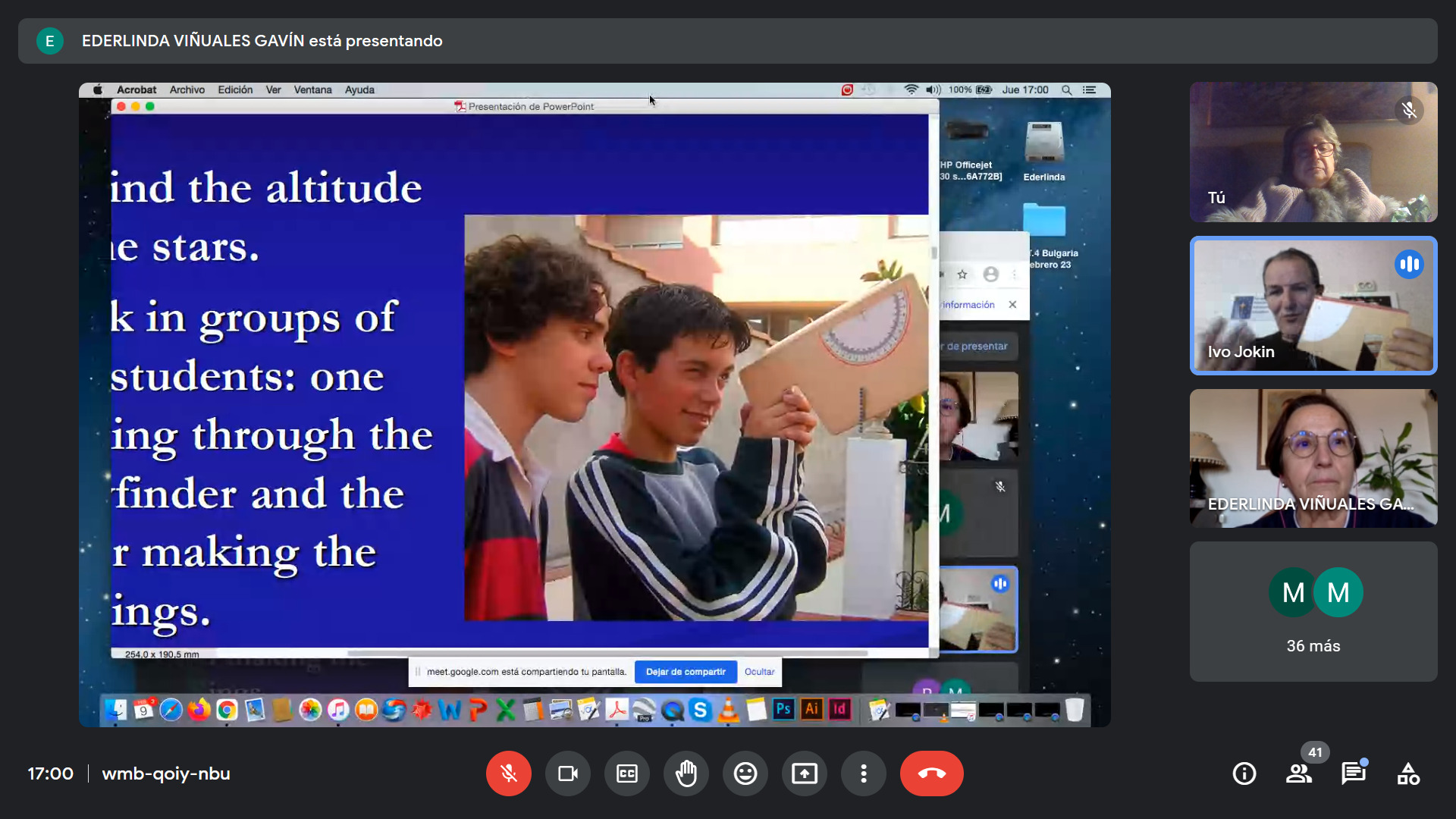
Task: Select EDERLINDA VIÑUALES video tile
Action: [x=1313, y=458]
